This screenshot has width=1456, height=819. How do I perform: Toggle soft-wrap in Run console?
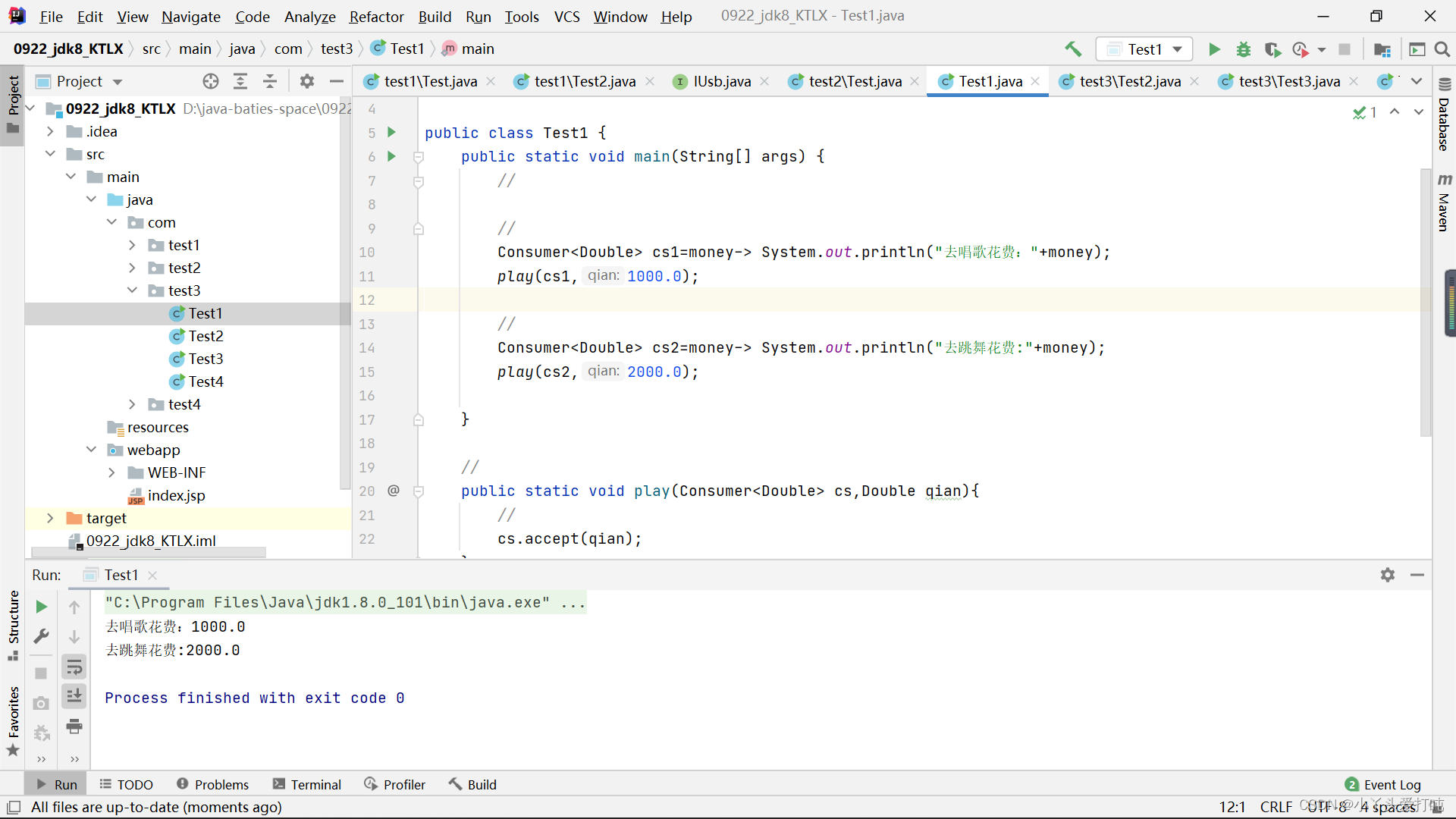(74, 667)
